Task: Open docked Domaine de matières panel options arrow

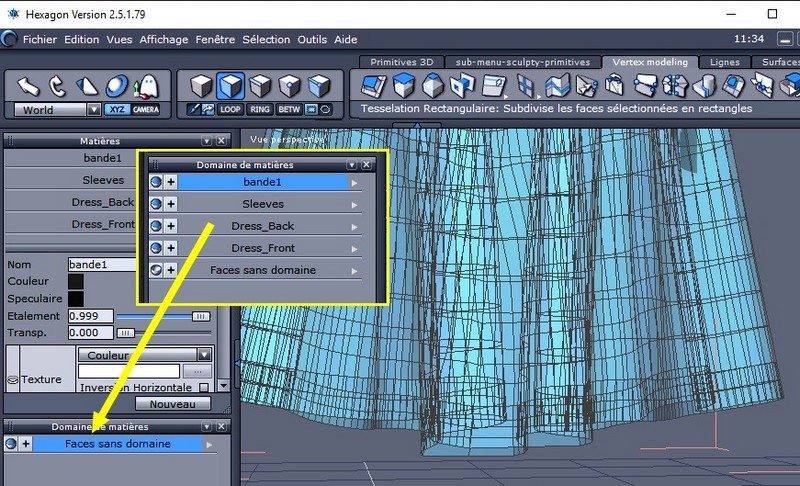Action: point(206,426)
